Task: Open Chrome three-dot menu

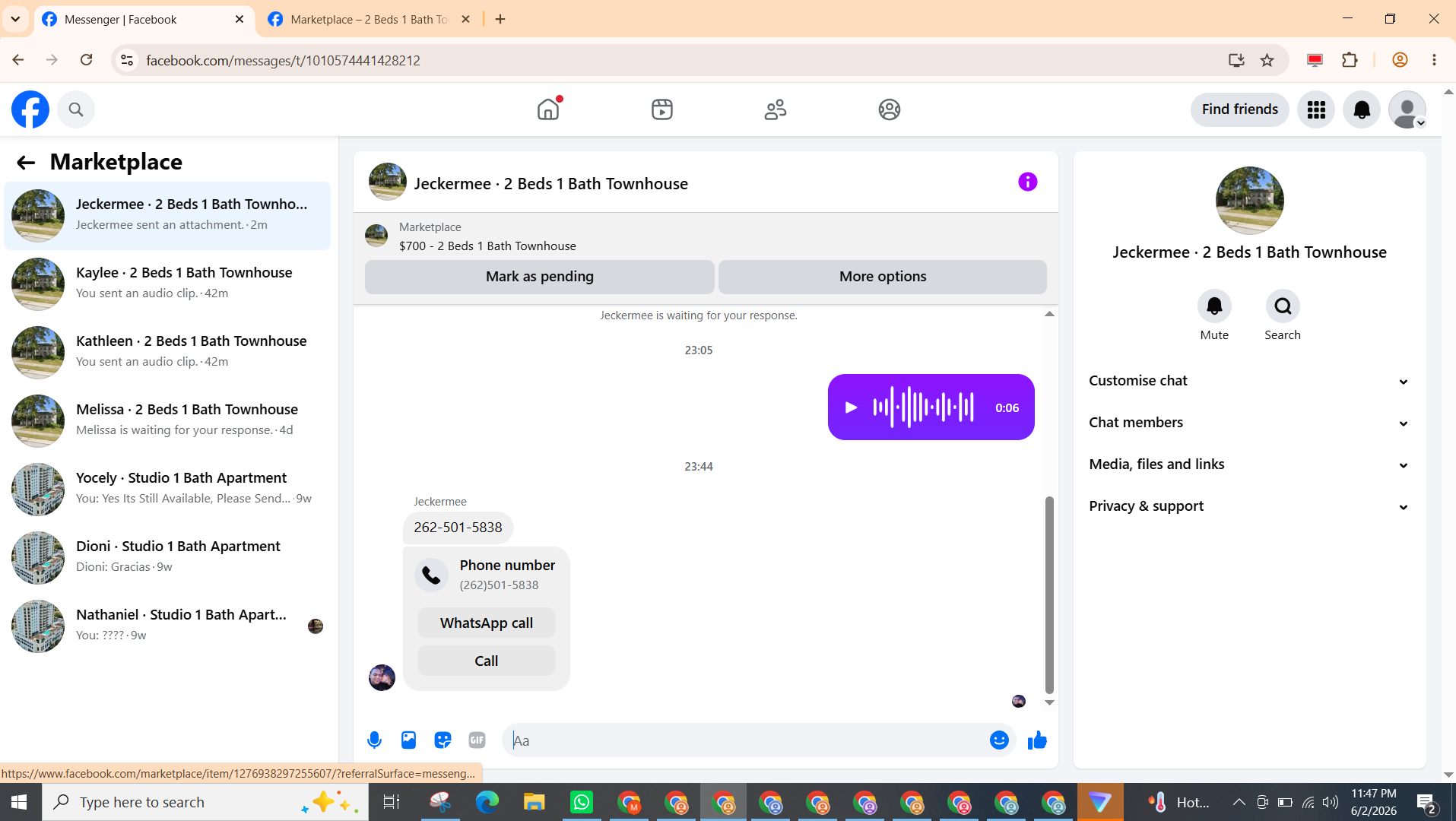Action: click(x=1434, y=60)
